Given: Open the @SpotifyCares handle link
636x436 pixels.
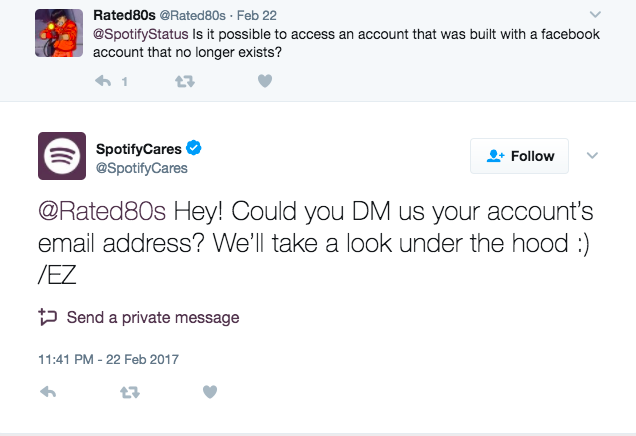Looking at the screenshot, I should [x=141, y=168].
